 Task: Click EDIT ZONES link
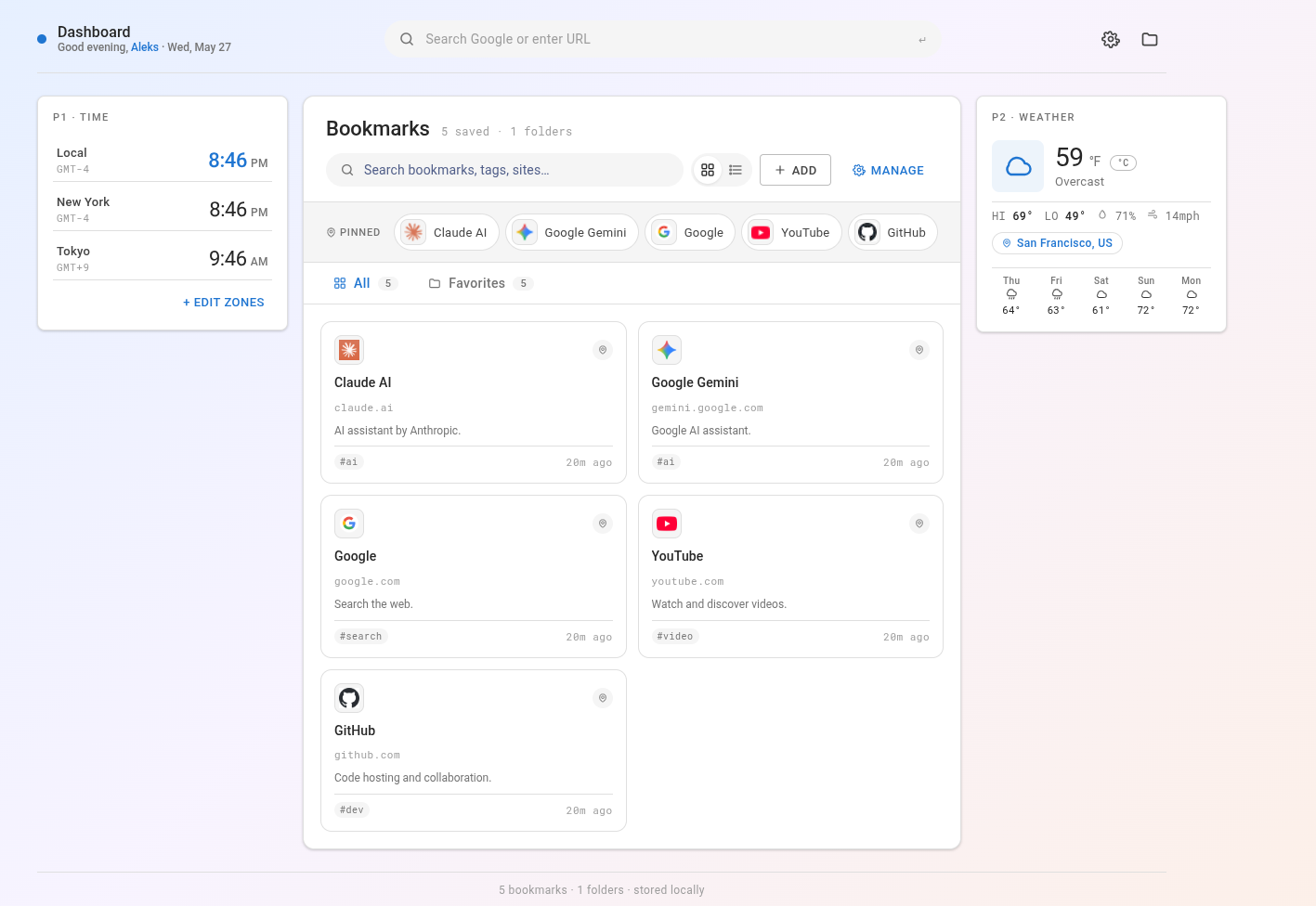(224, 303)
